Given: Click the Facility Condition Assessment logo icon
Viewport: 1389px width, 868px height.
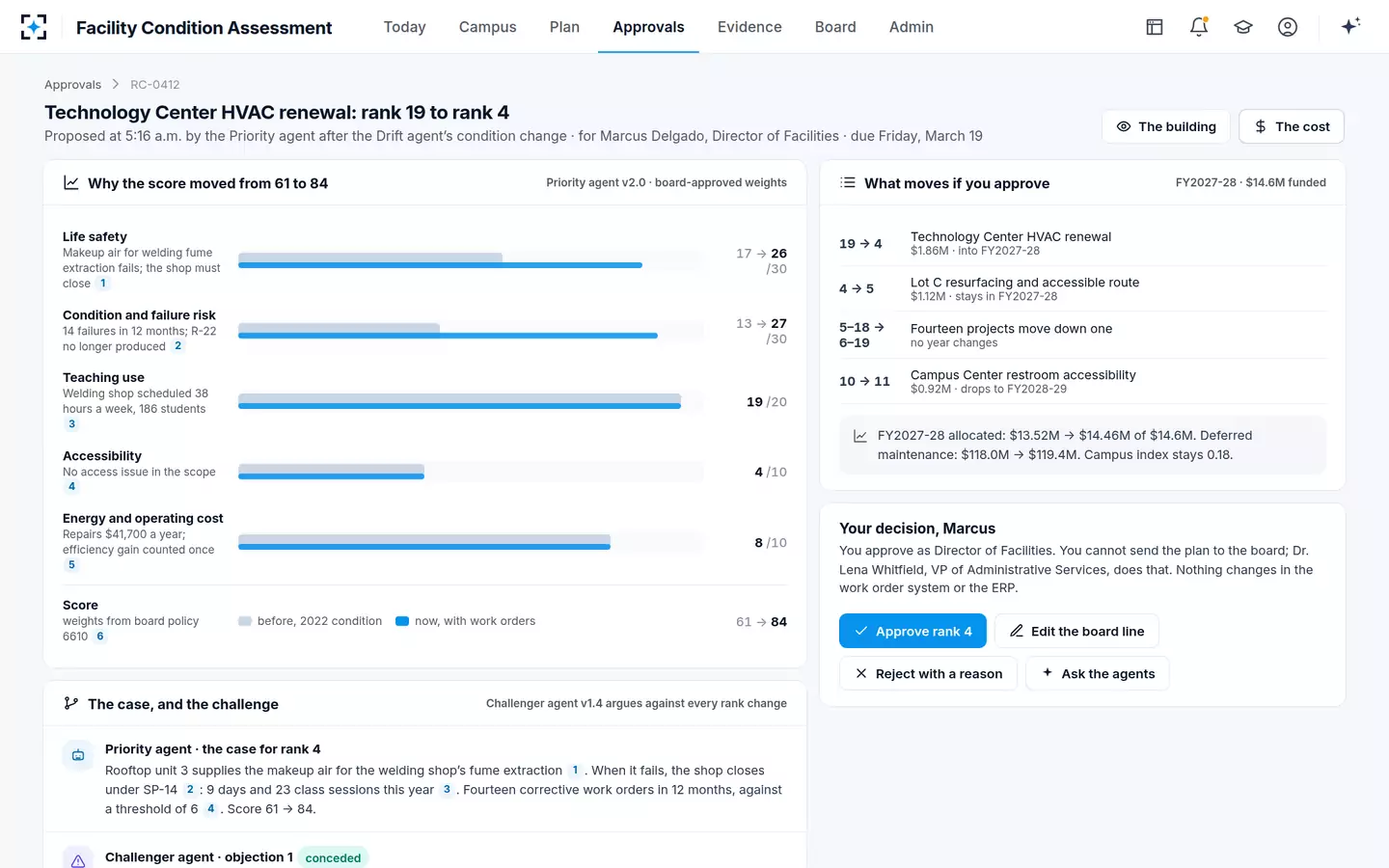Looking at the screenshot, I should tap(34, 27).
